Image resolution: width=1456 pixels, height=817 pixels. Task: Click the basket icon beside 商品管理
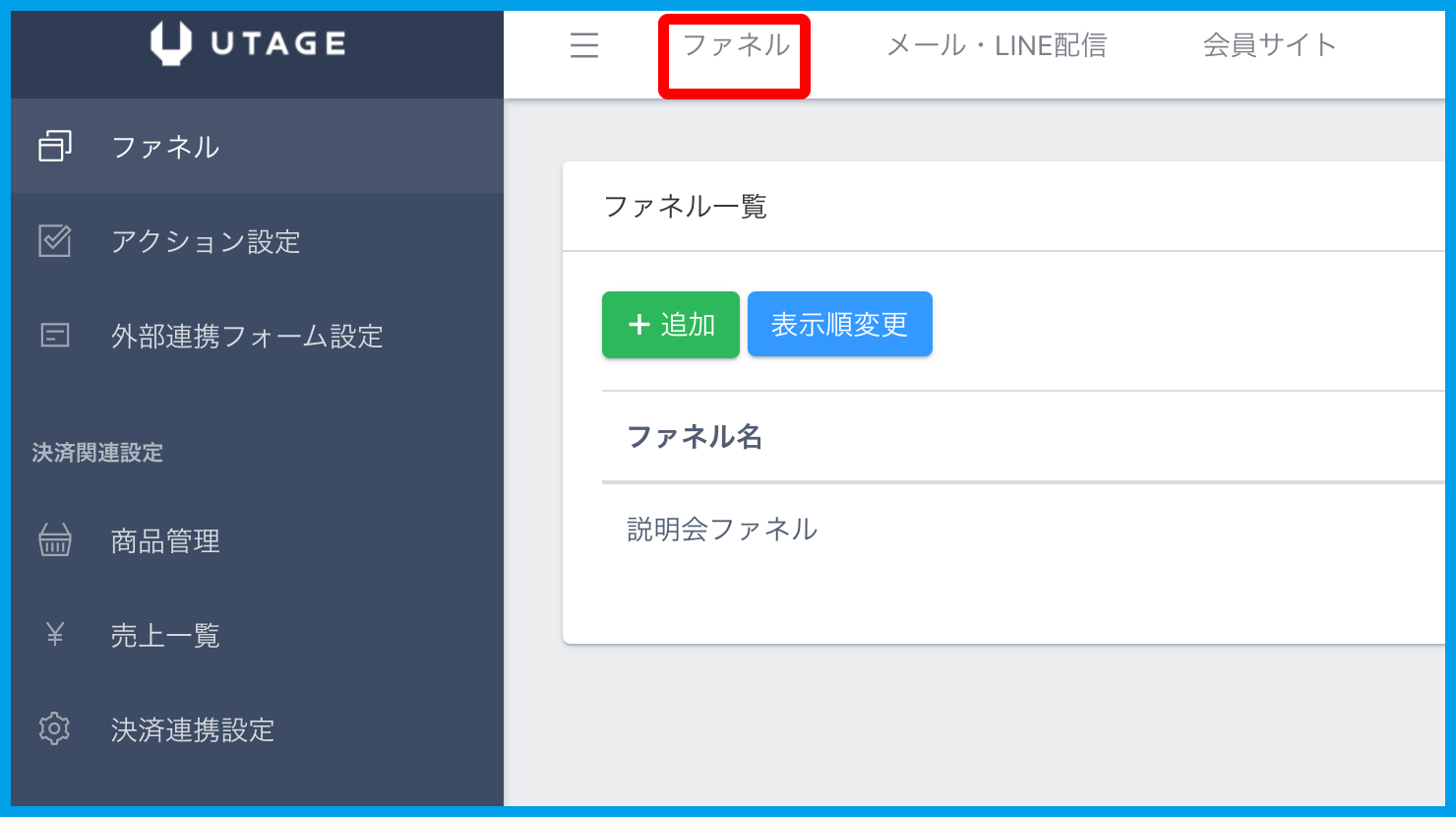click(x=55, y=540)
